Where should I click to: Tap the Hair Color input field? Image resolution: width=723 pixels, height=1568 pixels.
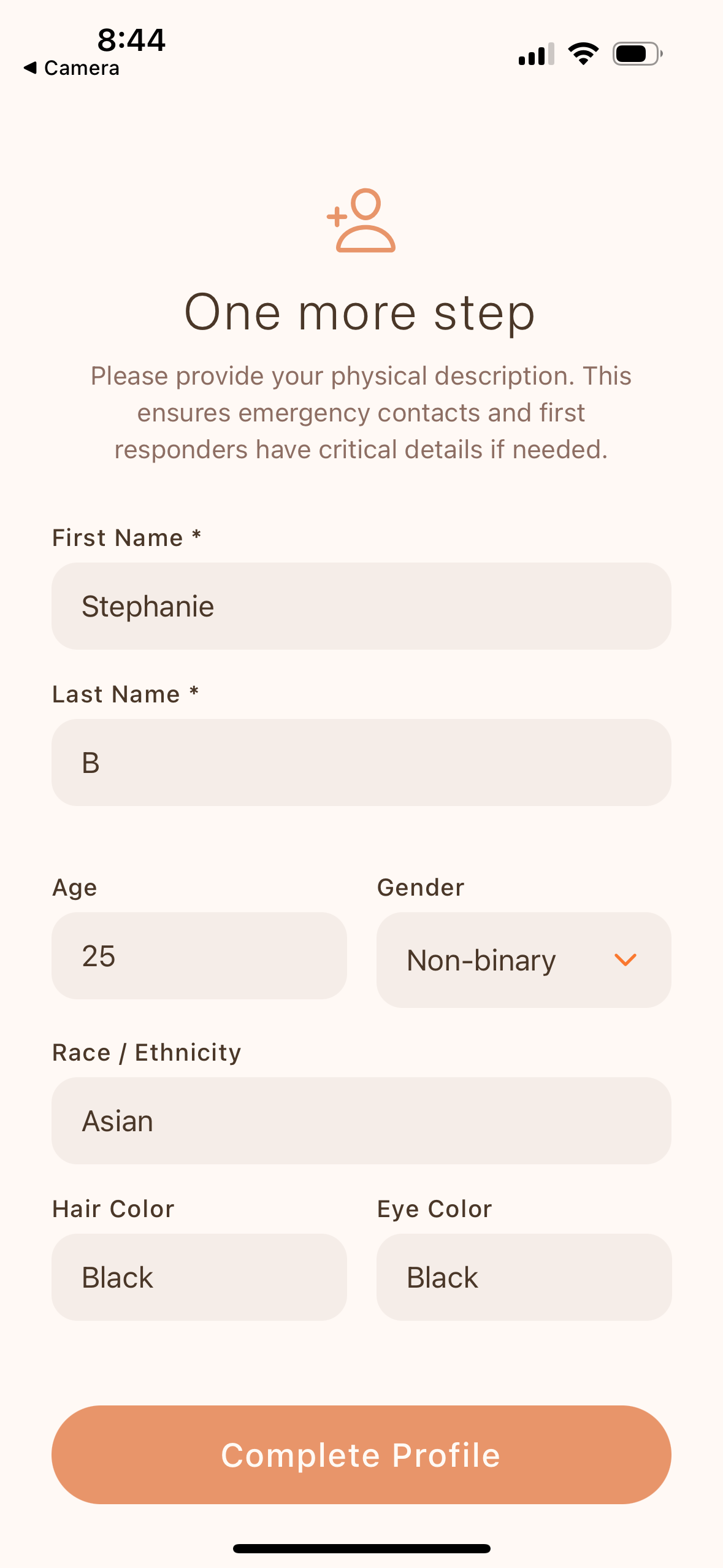coord(199,1277)
